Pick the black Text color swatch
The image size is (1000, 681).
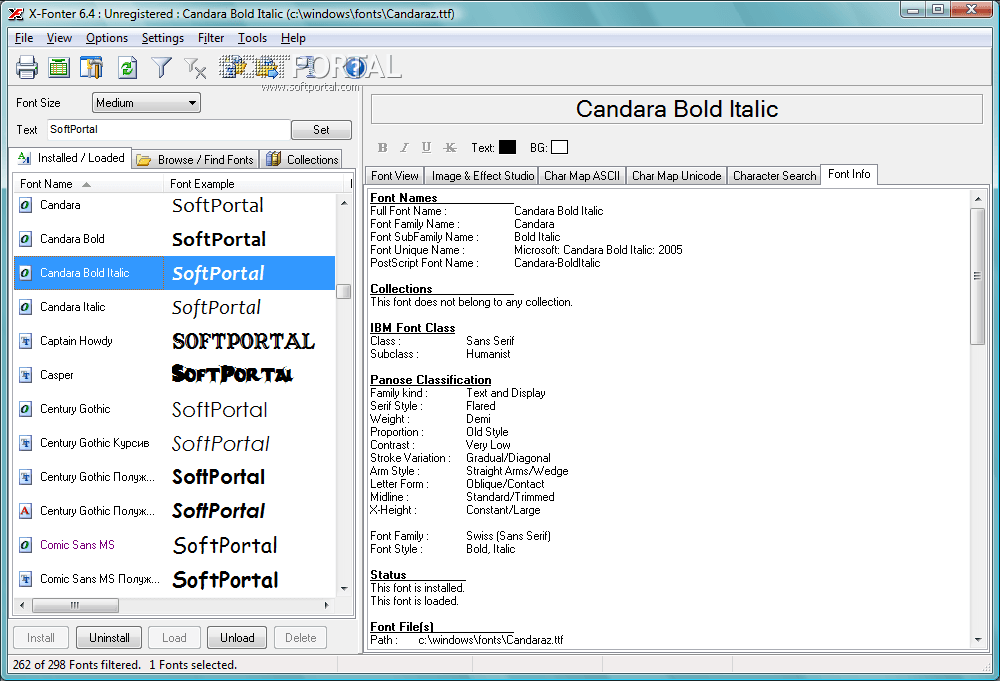pyautogui.click(x=507, y=147)
